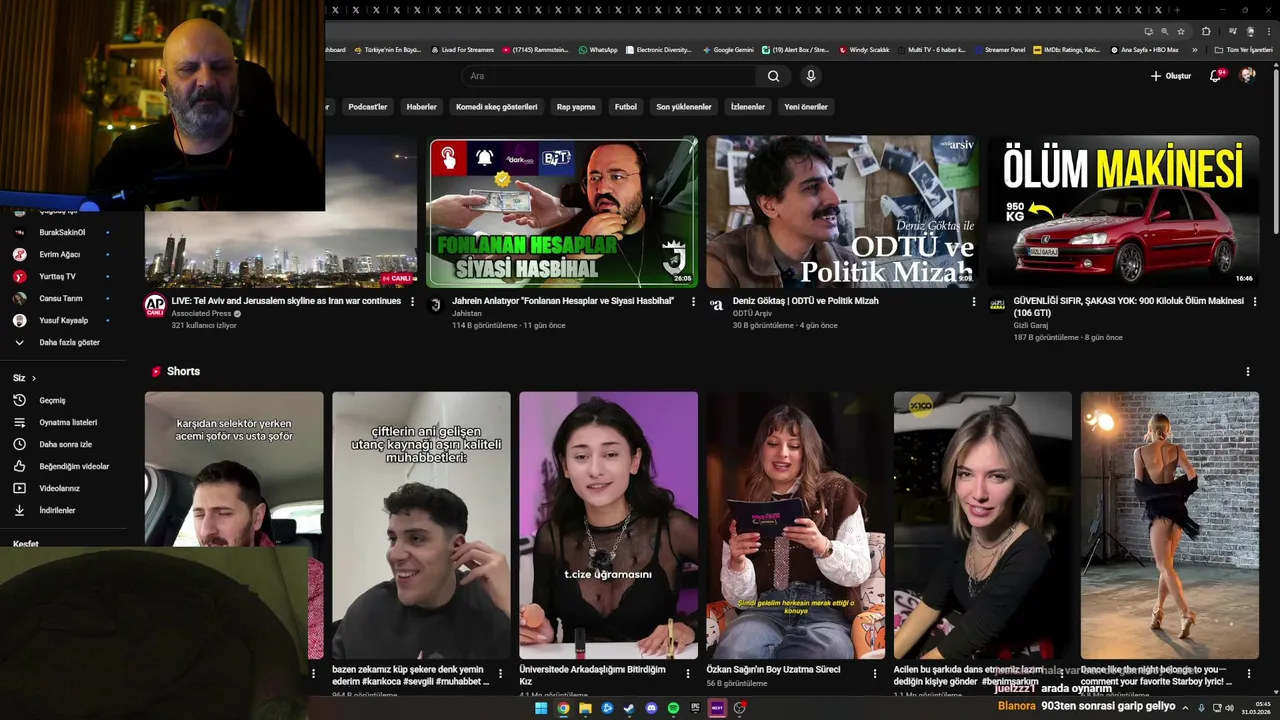Open Chrome extensions puzzle icon
This screenshot has width=1280, height=720.
pyautogui.click(x=1206, y=31)
